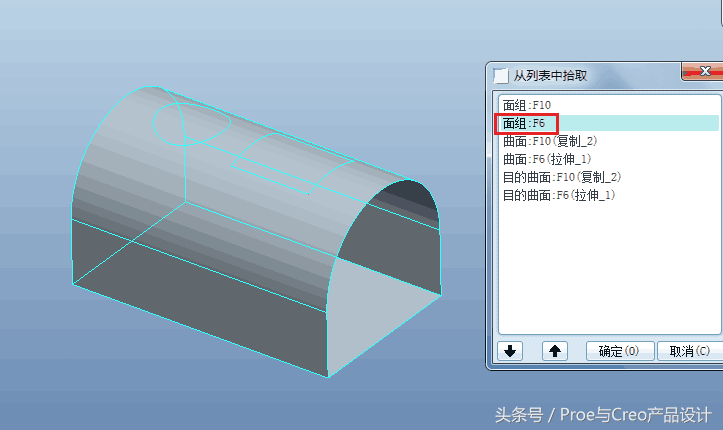Open the 从列表中拾取 dialog window menu icon
The height and width of the screenshot is (430, 723).
pos(500,75)
